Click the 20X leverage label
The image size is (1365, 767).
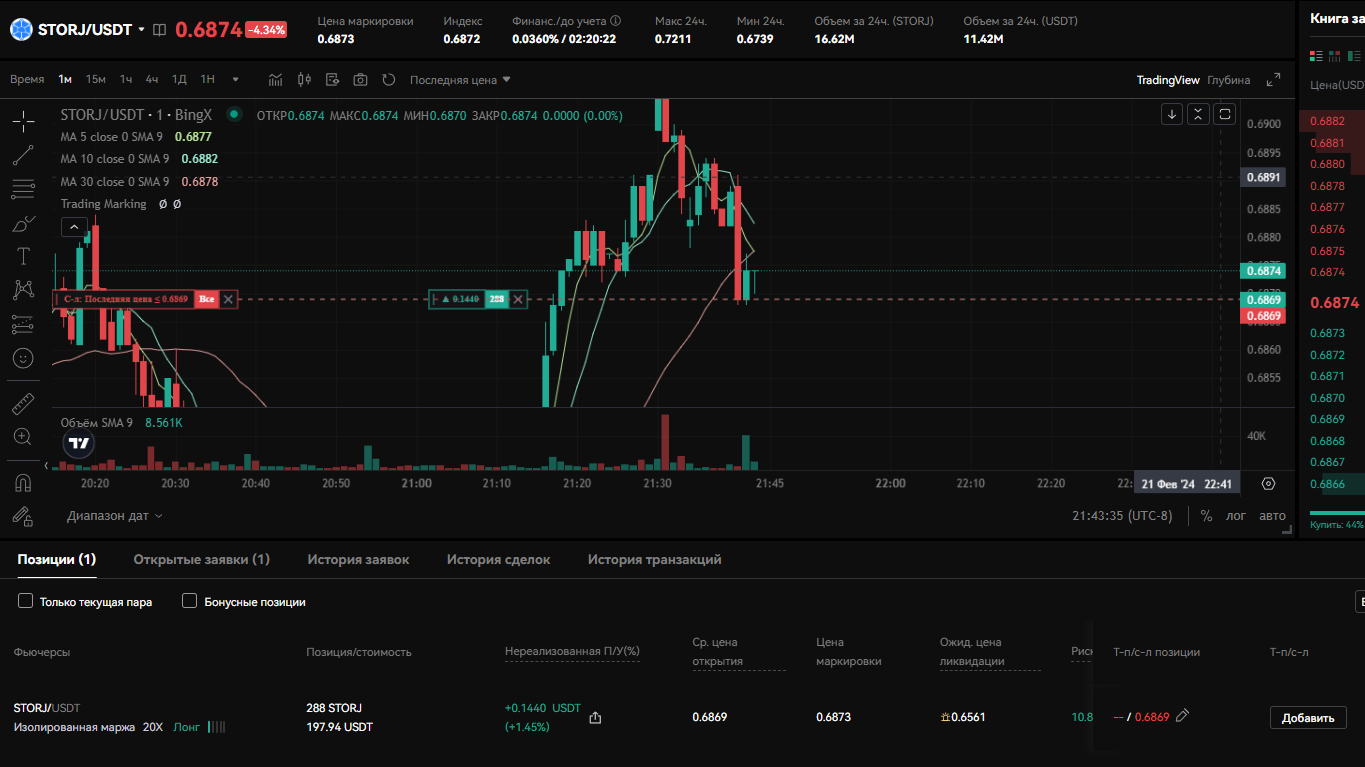(153, 727)
